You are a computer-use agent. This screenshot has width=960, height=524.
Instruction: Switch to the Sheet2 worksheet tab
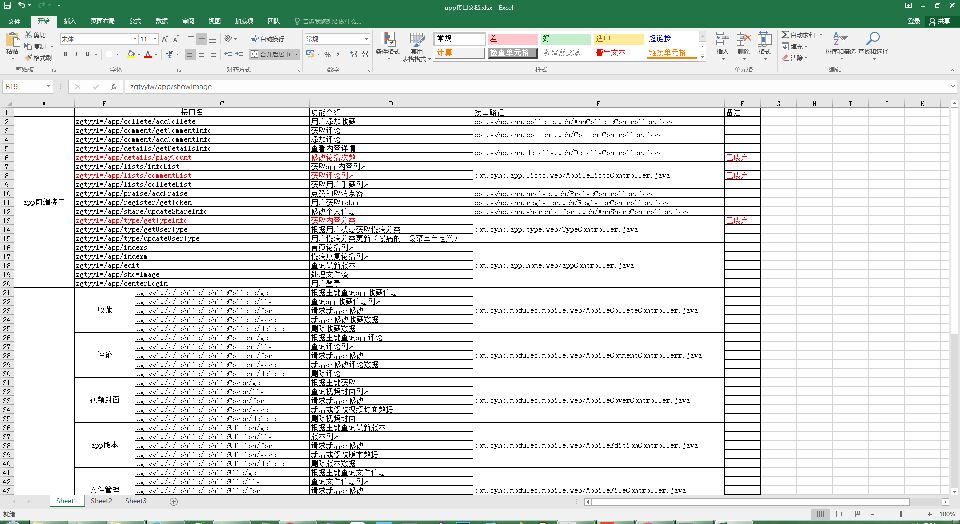pyautogui.click(x=101, y=500)
